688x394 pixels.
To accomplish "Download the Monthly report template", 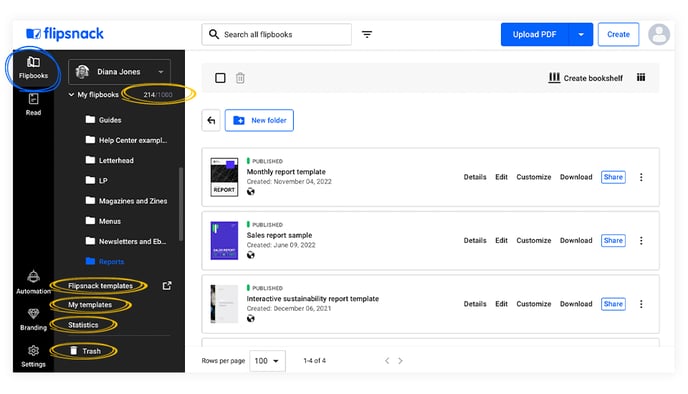I will tap(576, 177).
